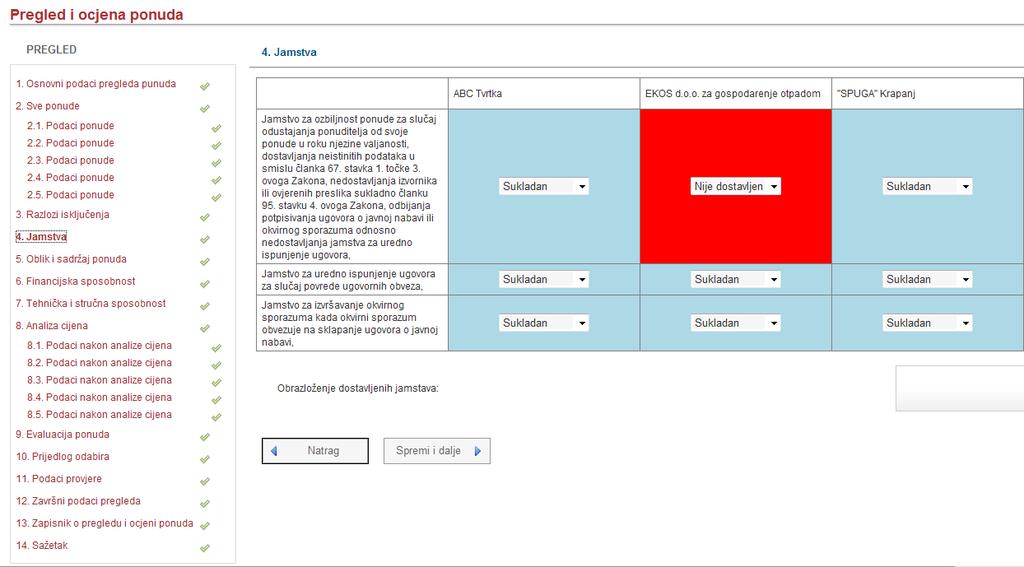The height and width of the screenshot is (567, 1024).
Task: Go to step 9. Evaluacija ponuda
Action: 63,434
